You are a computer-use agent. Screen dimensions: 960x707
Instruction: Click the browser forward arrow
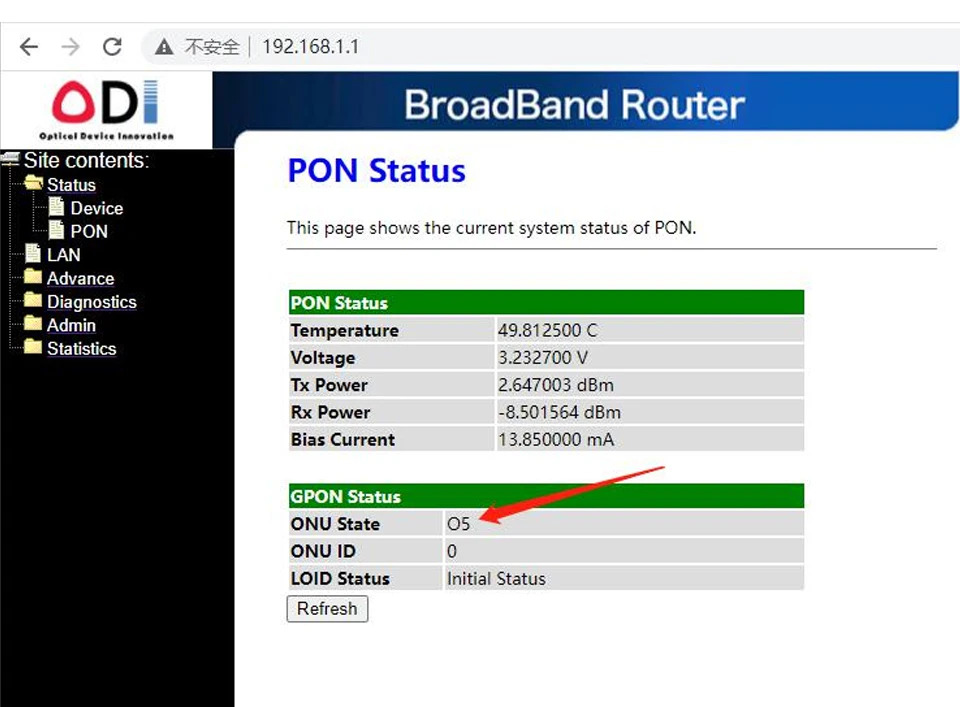click(70, 47)
